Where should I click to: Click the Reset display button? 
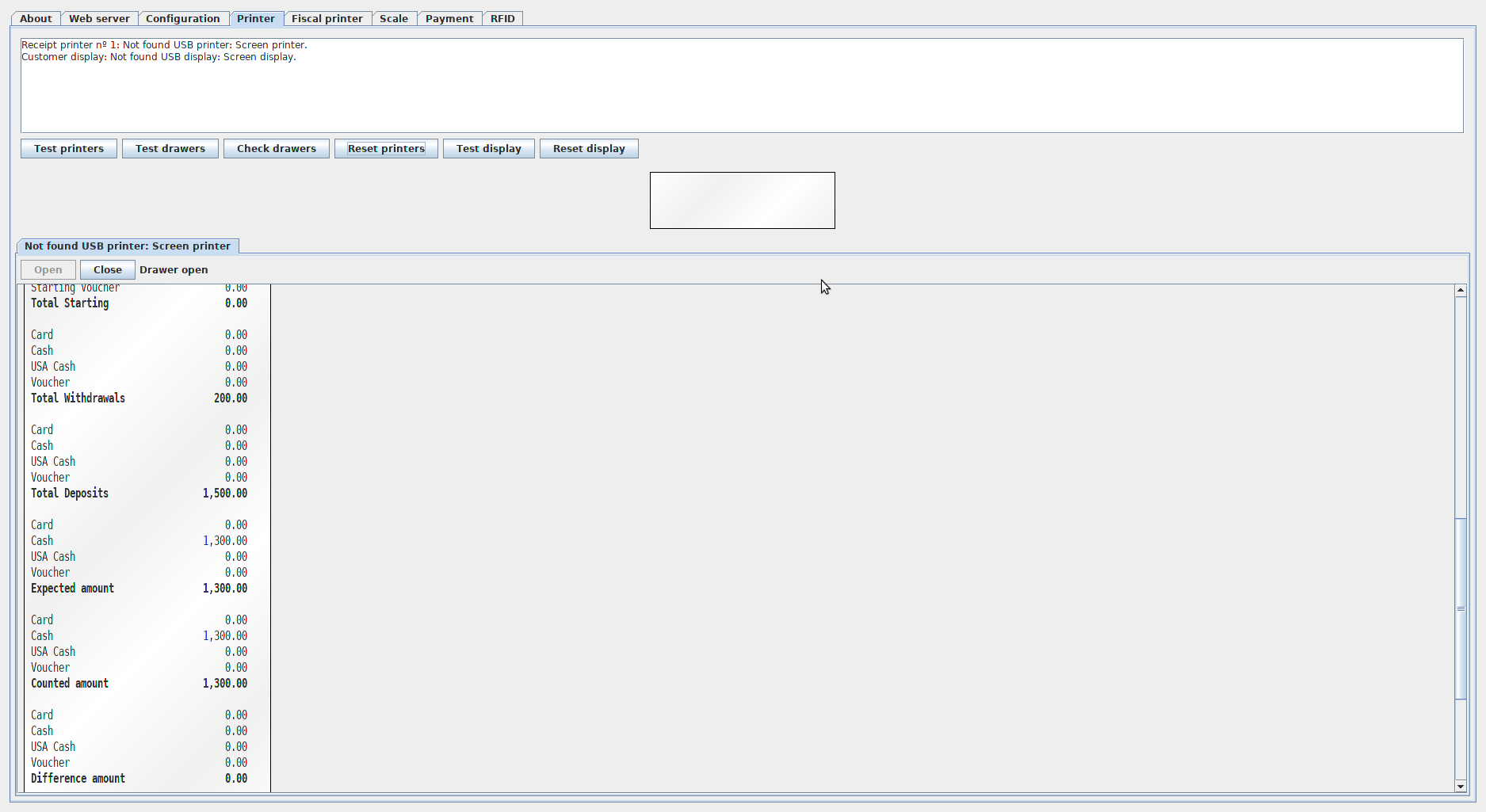[x=589, y=149]
